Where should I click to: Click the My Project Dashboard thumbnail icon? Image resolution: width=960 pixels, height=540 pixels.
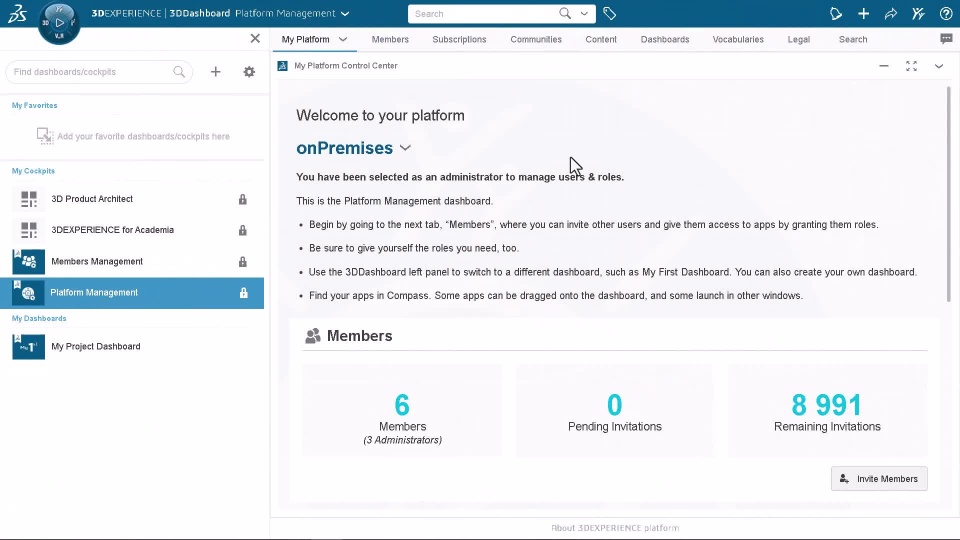29,347
